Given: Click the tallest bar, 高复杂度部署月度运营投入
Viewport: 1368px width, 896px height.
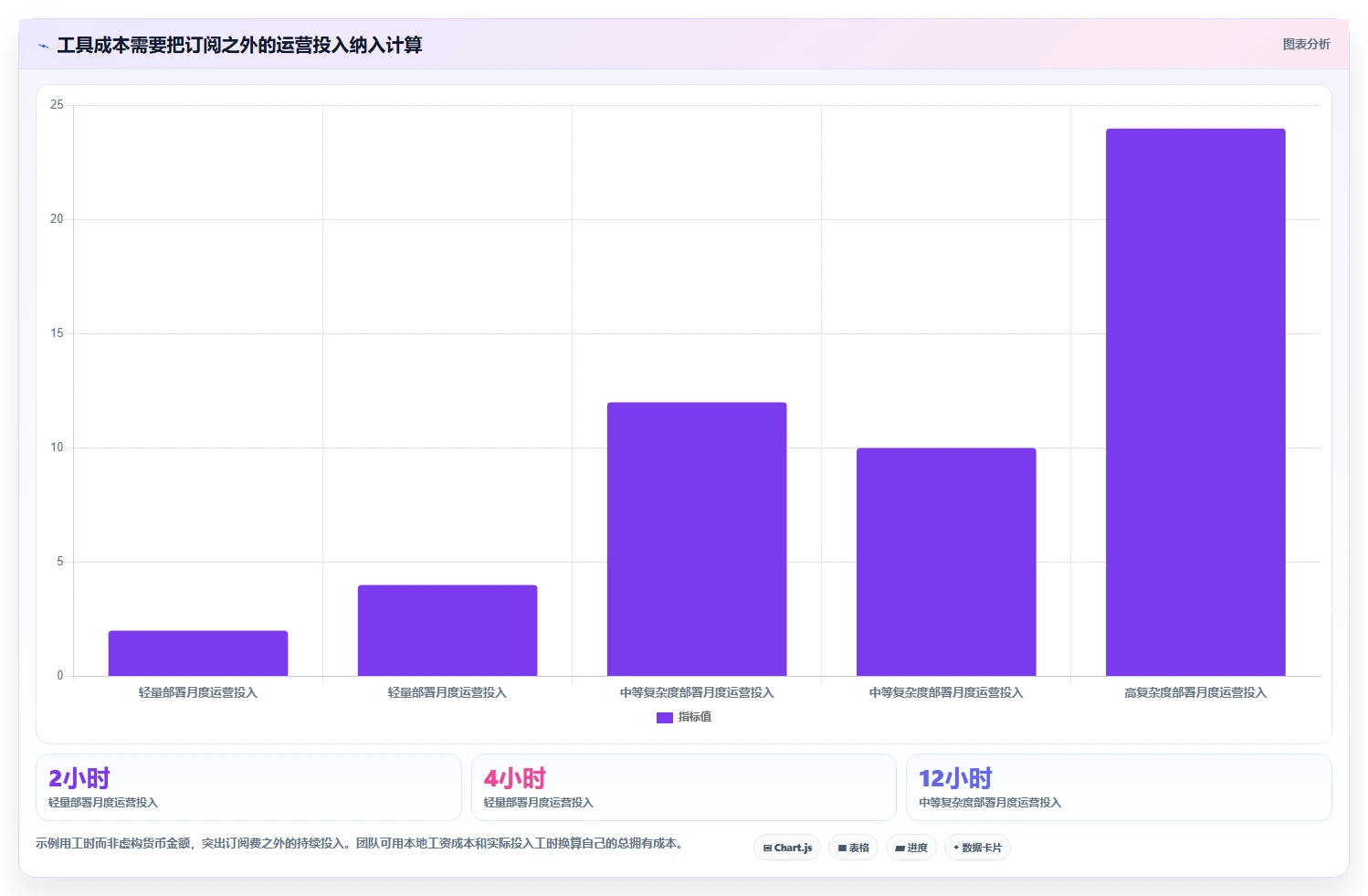Looking at the screenshot, I should [1195, 402].
